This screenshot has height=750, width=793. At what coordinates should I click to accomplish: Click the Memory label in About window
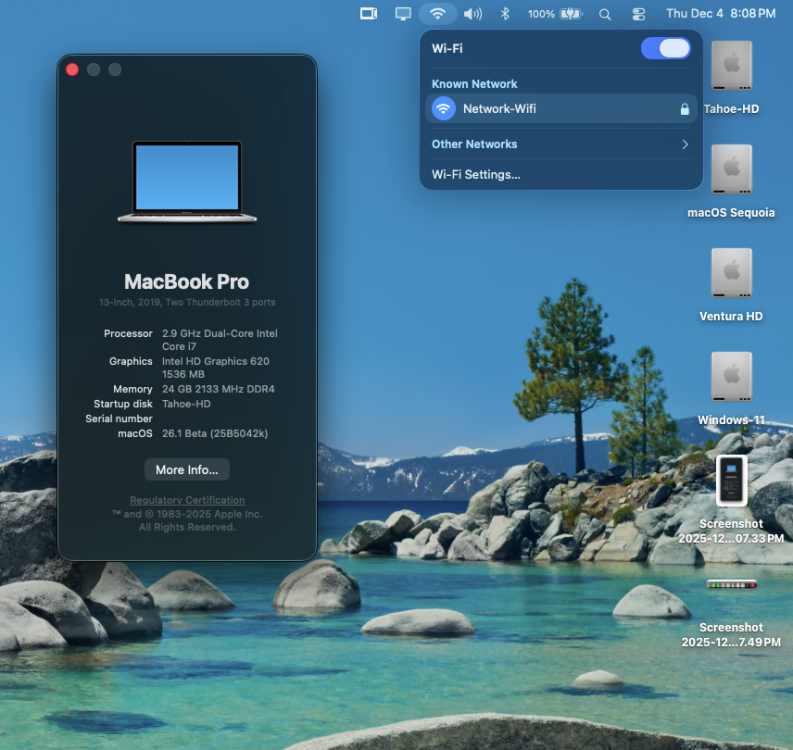point(133,389)
